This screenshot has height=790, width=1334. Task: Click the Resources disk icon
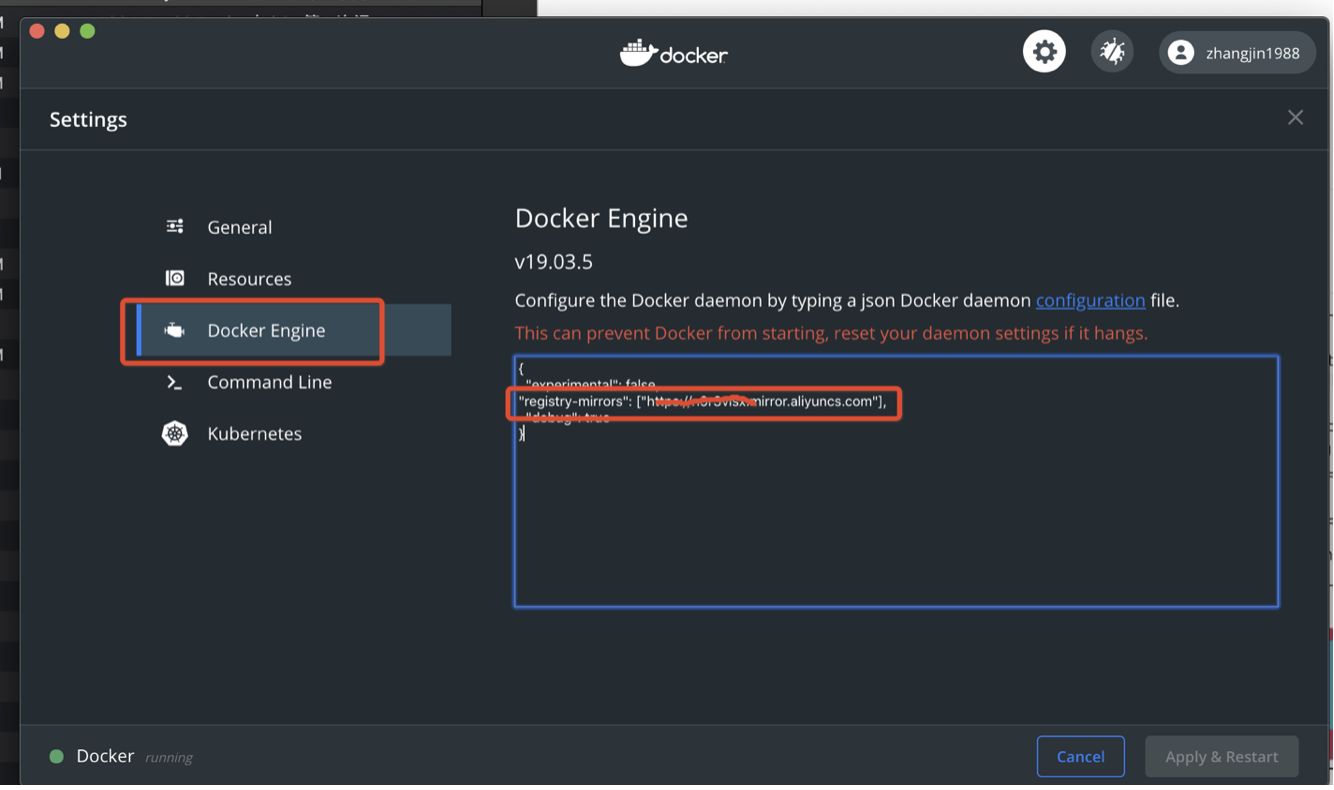pos(175,278)
